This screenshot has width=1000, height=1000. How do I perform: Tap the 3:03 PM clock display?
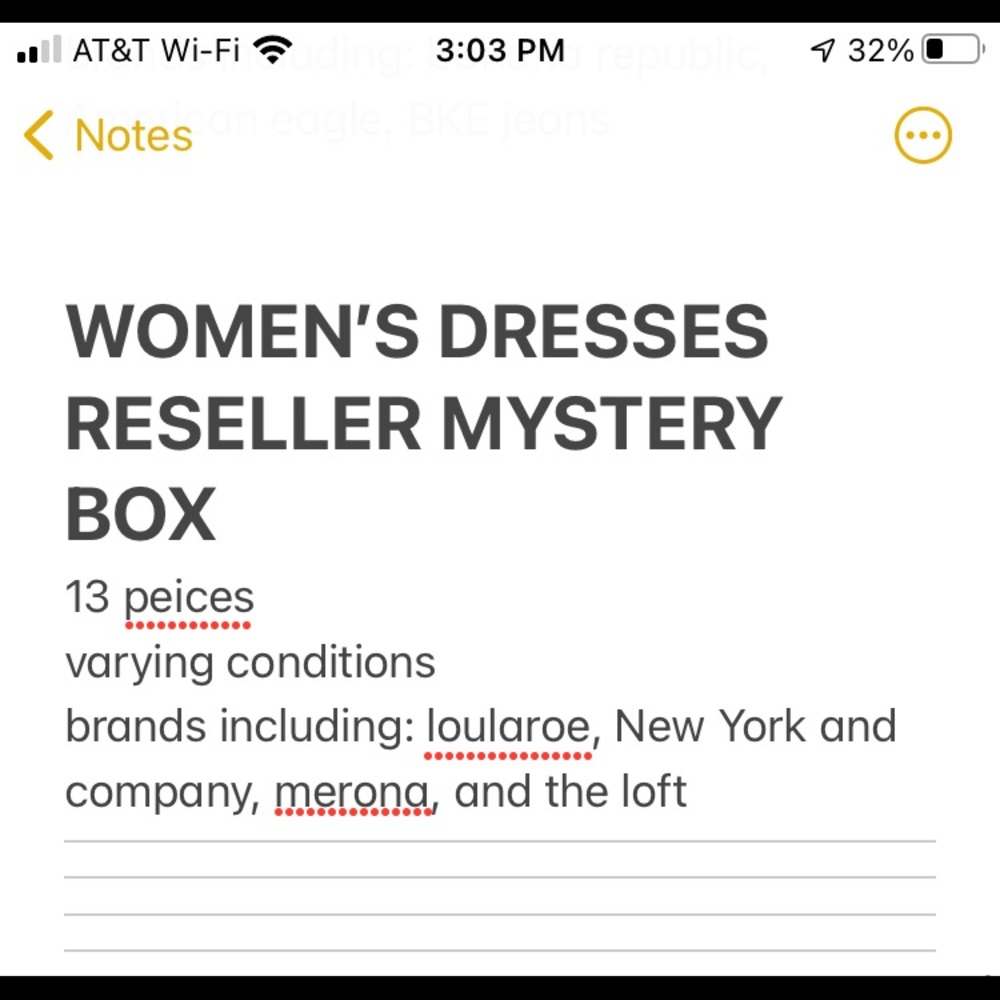500,49
